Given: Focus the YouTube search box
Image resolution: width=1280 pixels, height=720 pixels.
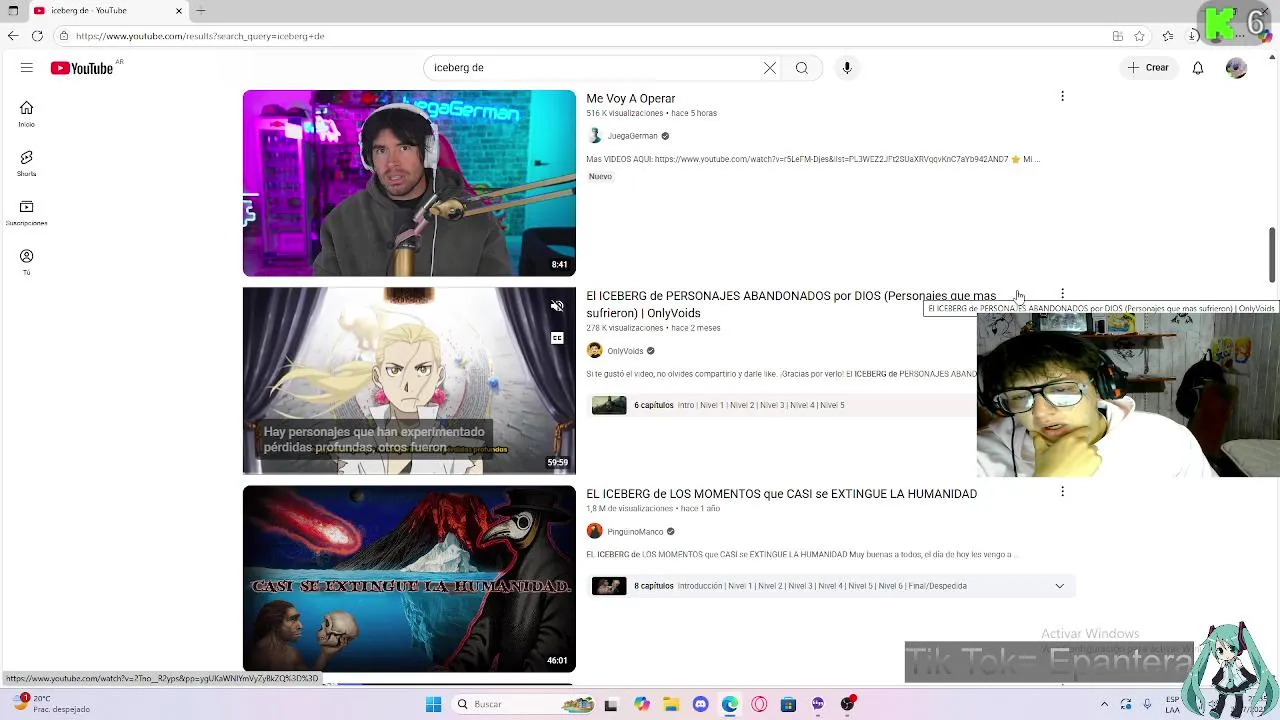Looking at the screenshot, I should coord(595,68).
